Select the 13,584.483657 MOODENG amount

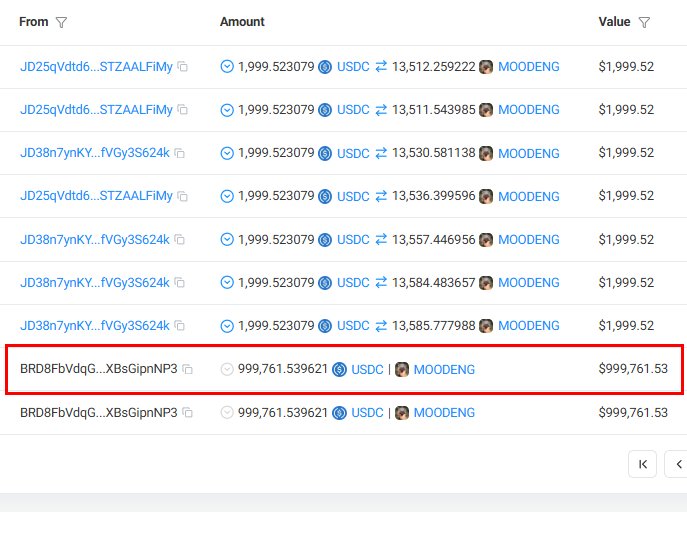coord(434,282)
